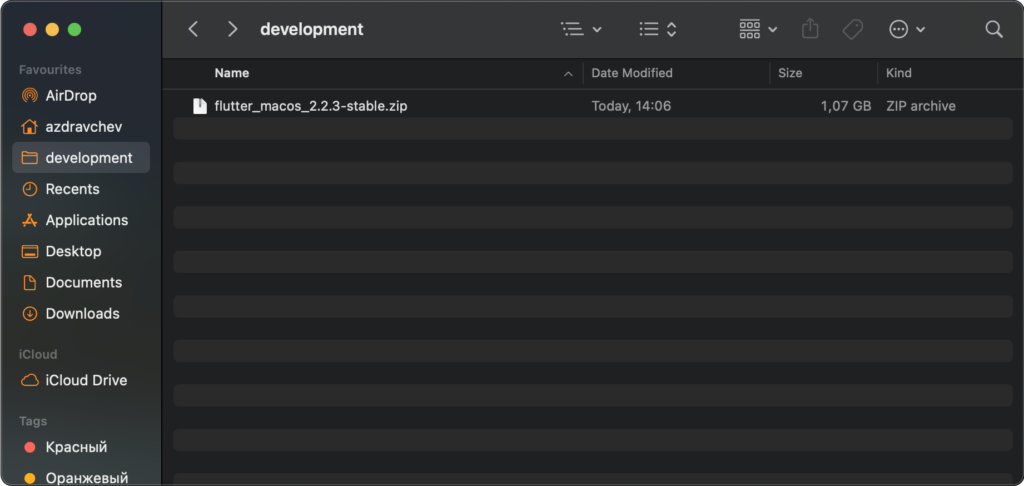Open the Search magnifier
This screenshot has height=486, width=1024.
(993, 29)
